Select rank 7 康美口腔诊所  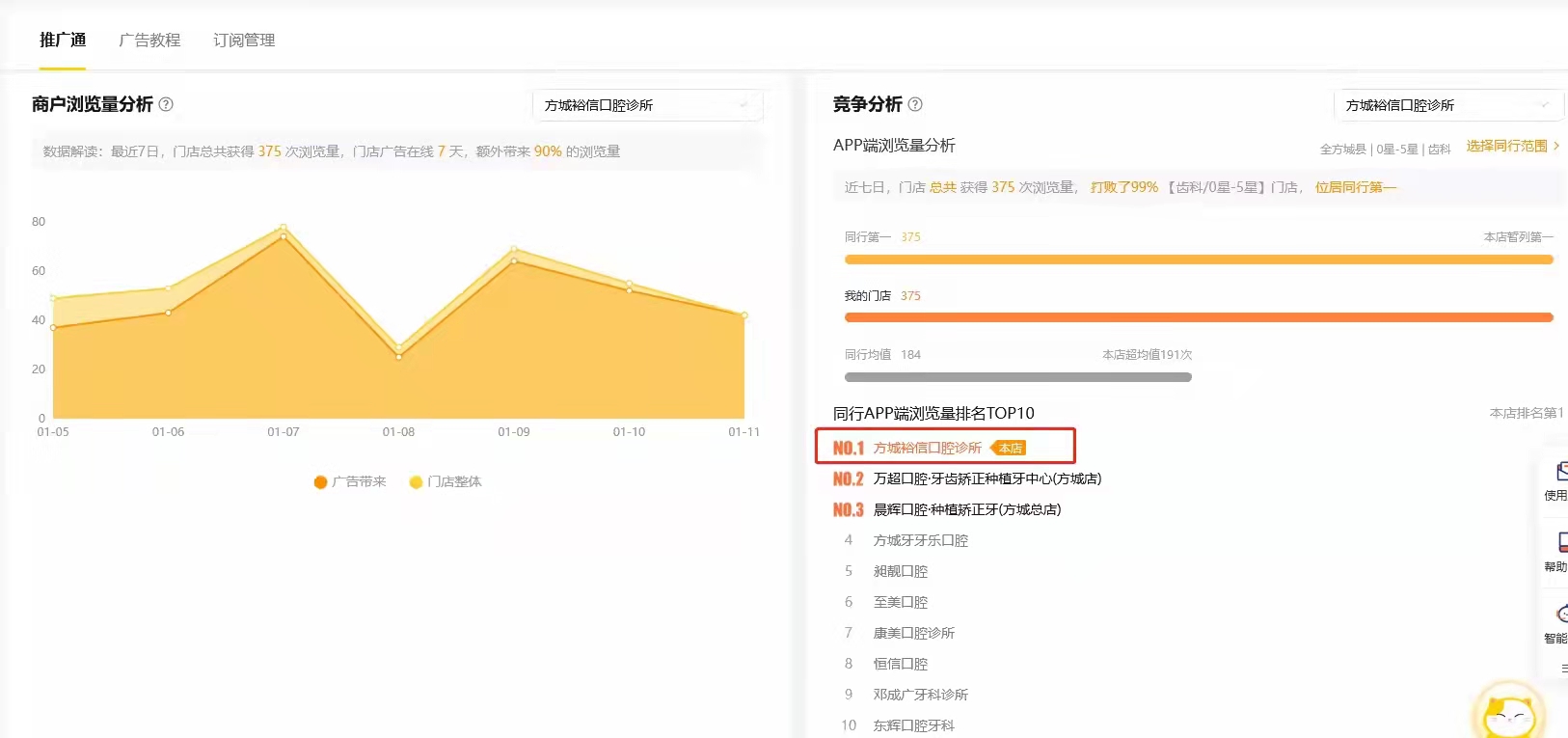900,633
